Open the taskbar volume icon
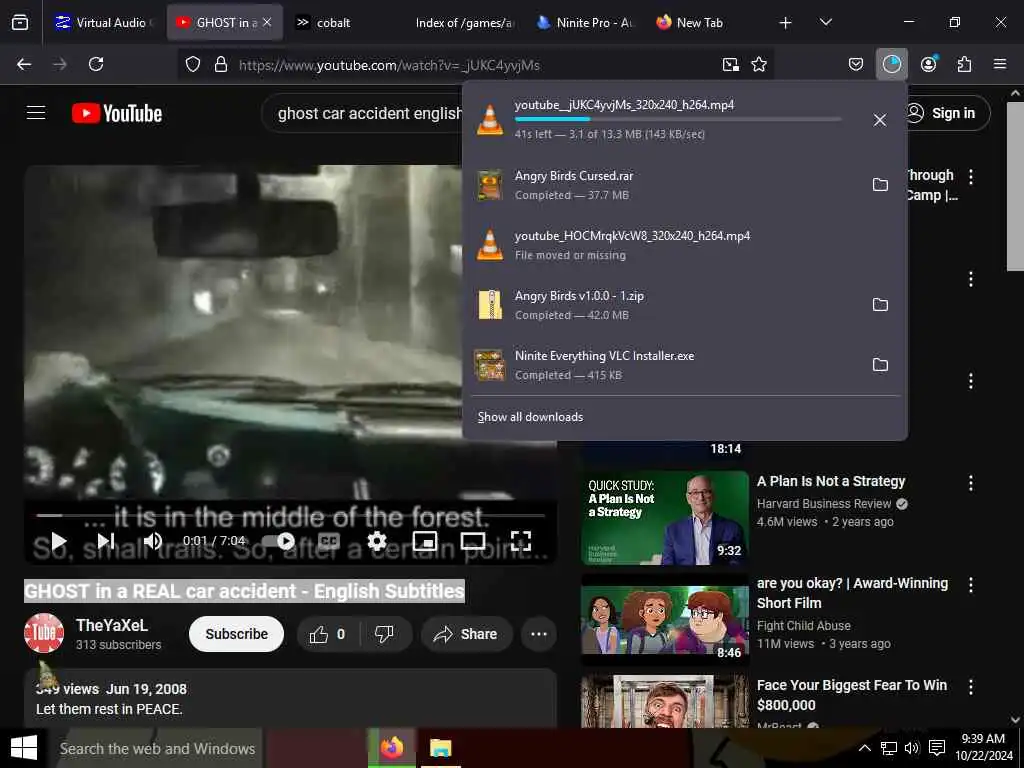 pos(912,748)
